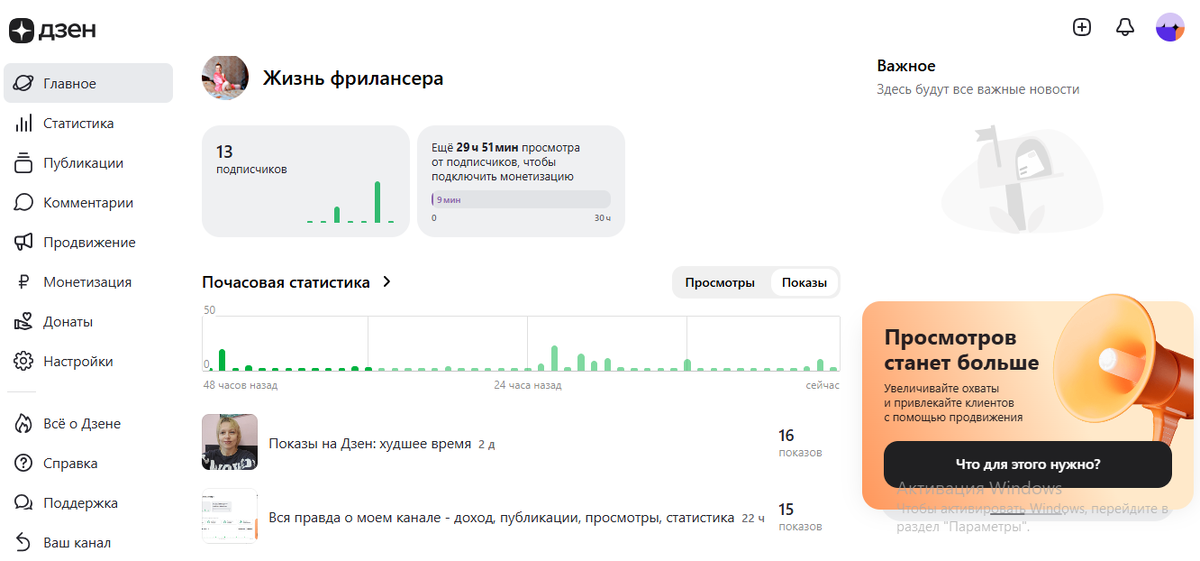Image resolution: width=1200 pixels, height=561 pixels.
Task: Click the speech bubble icon beside Комментарии
Action: click(23, 203)
